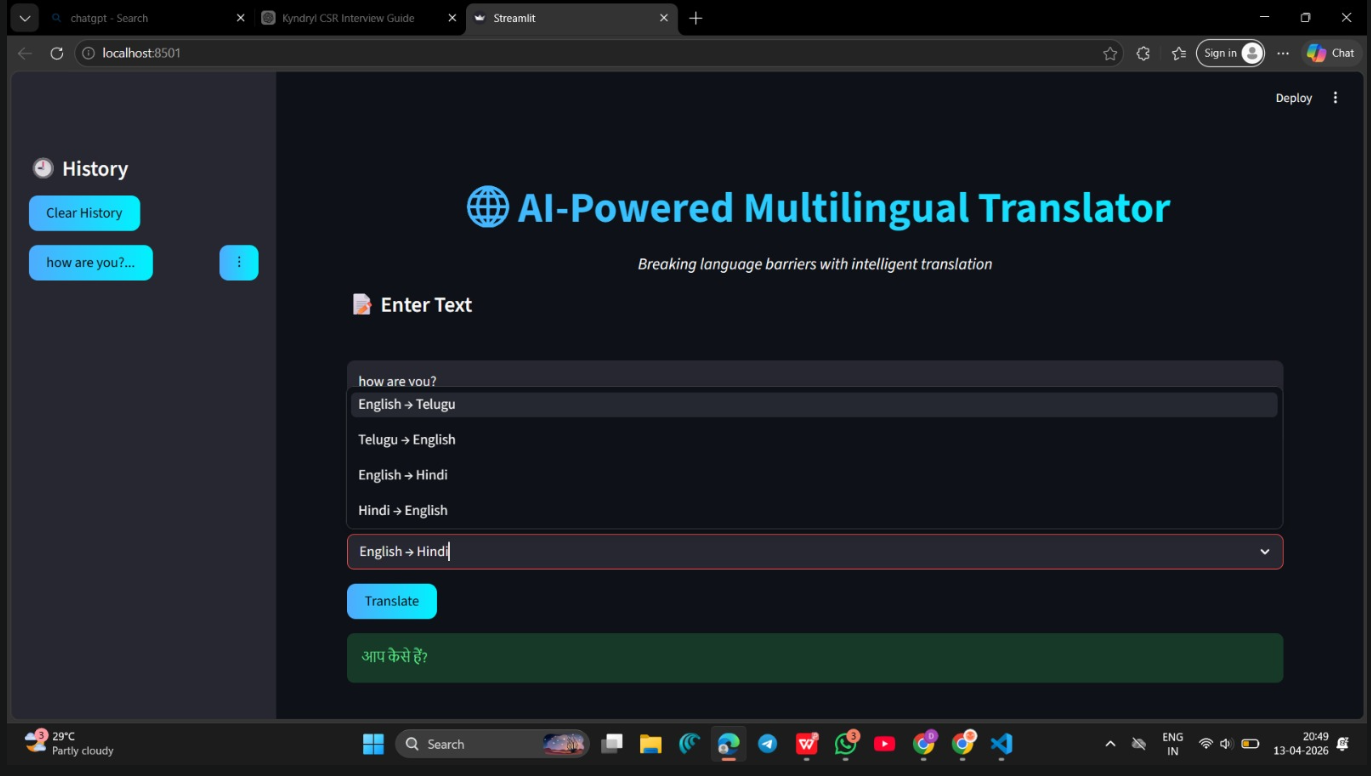1371x776 pixels.
Task: Open the Streamlit main menu (three dots)
Action: pyautogui.click(x=1335, y=98)
